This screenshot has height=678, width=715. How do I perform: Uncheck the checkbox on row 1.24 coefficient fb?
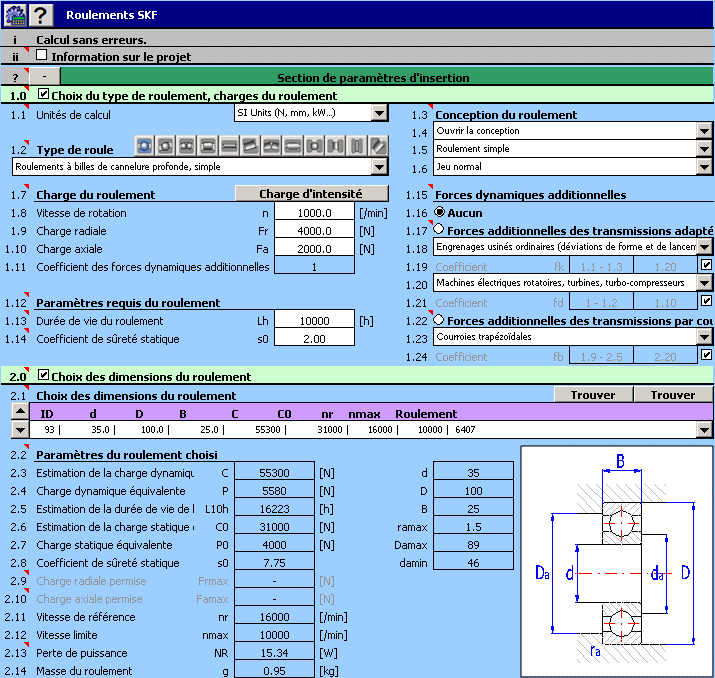coord(706,354)
